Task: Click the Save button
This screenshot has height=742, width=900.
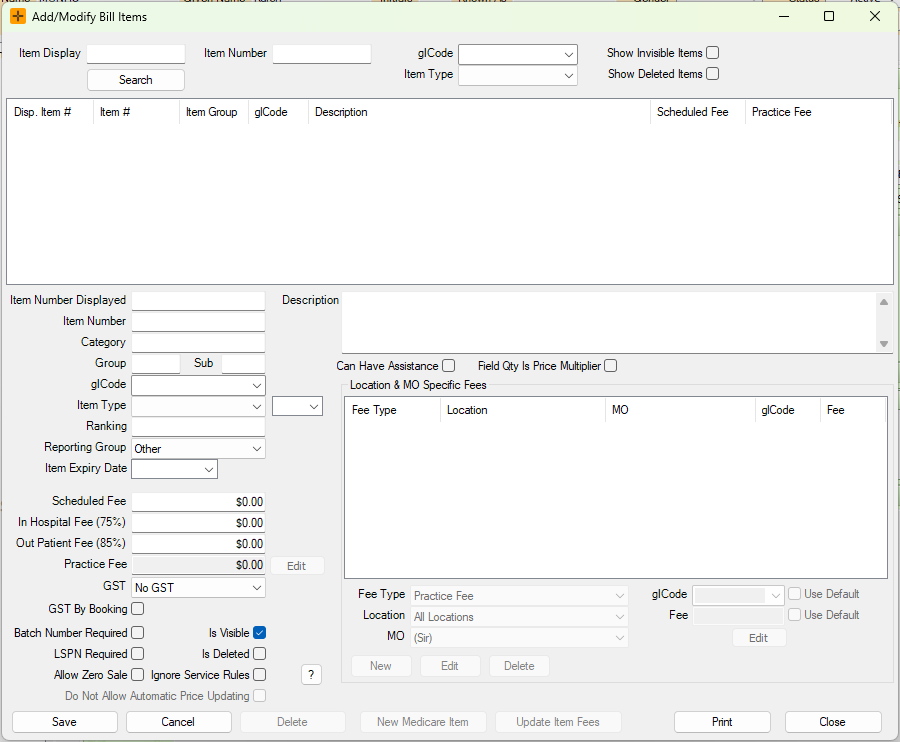Action: [65, 722]
